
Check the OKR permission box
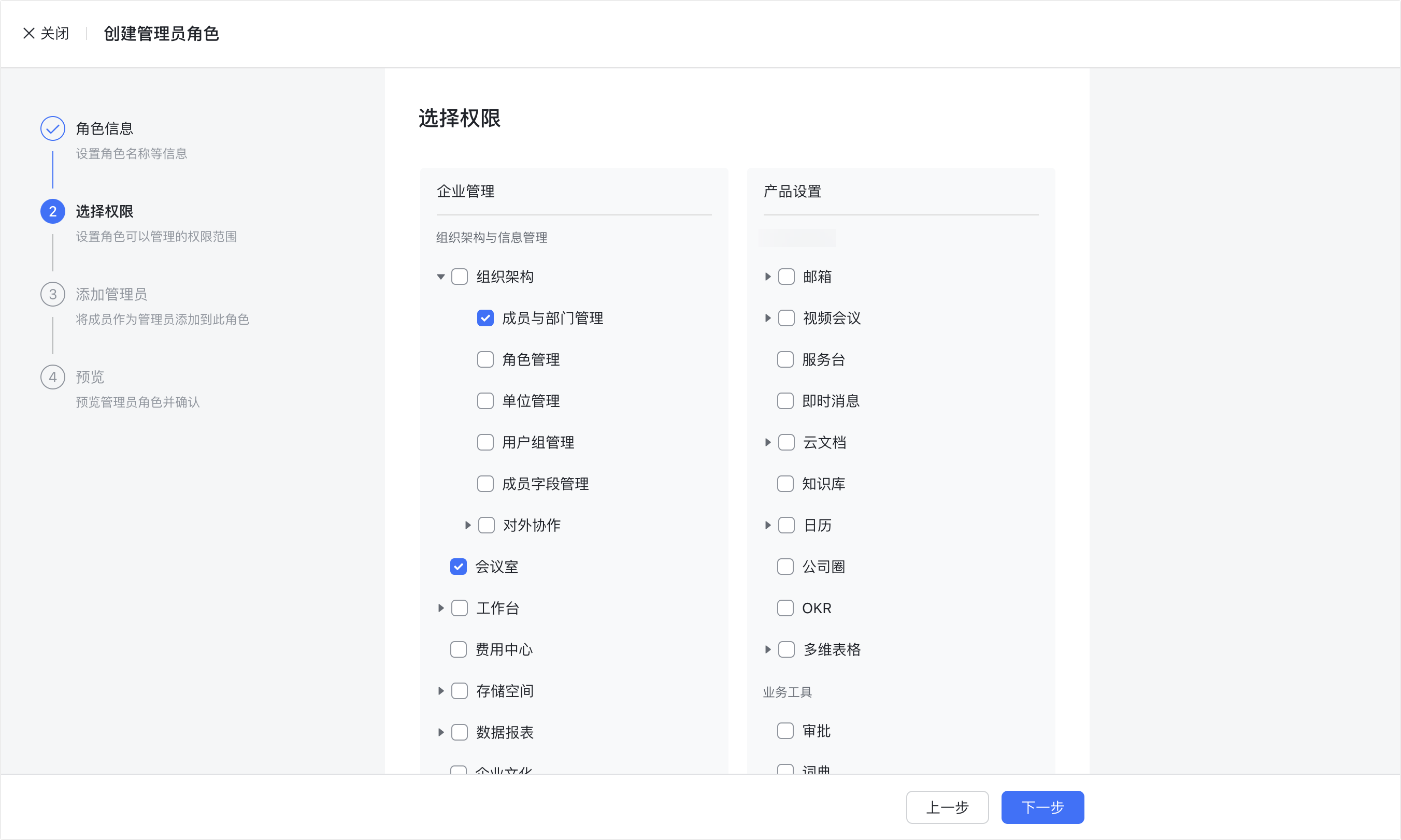pyautogui.click(x=785, y=608)
